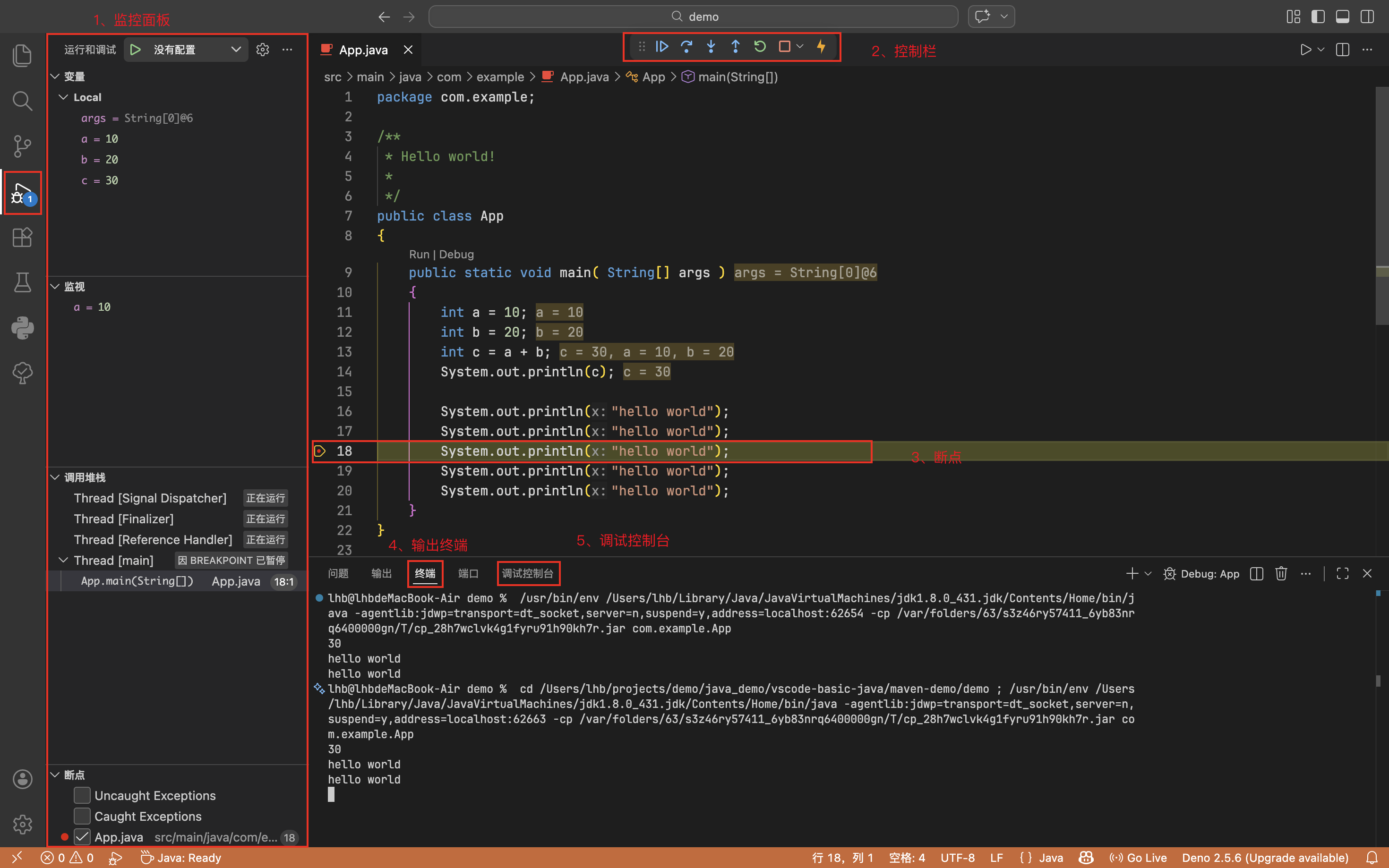Image resolution: width=1389 pixels, height=868 pixels.
Task: Open the Search view in activity bar
Action: [x=22, y=101]
